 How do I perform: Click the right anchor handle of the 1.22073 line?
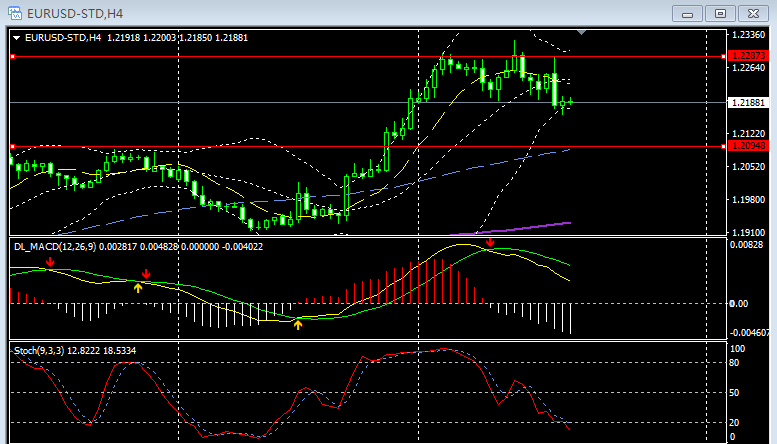(722, 57)
